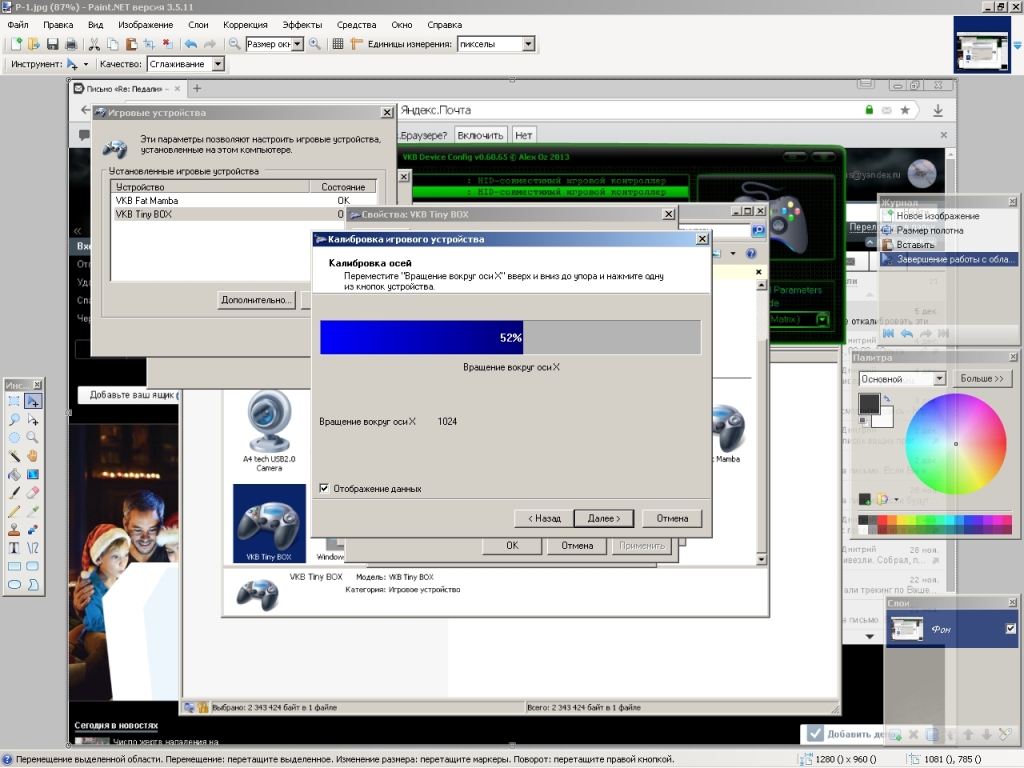Save the image using the floppy disk icon

[x=53, y=44]
